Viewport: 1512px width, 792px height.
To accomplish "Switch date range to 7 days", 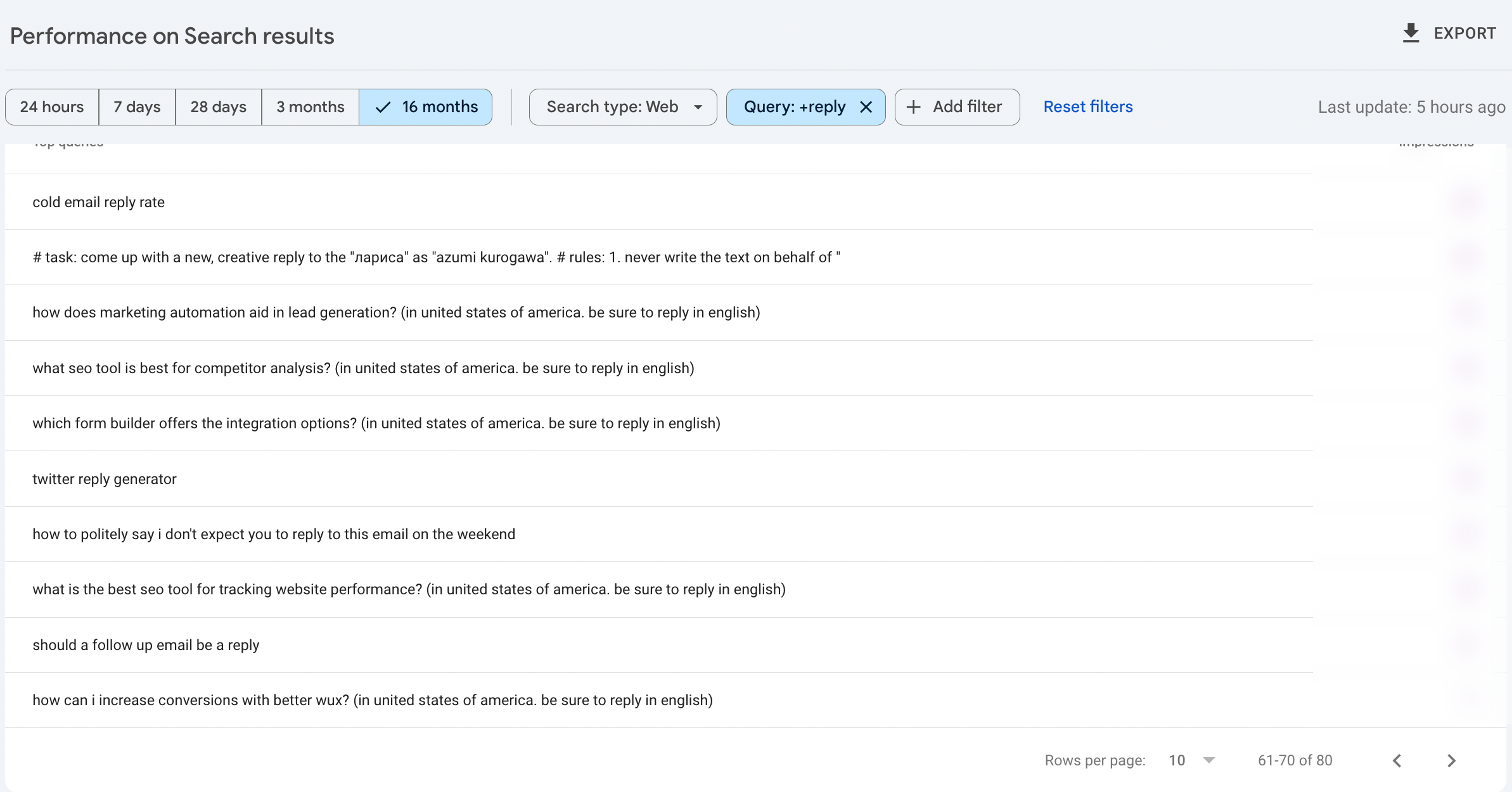I will (137, 107).
